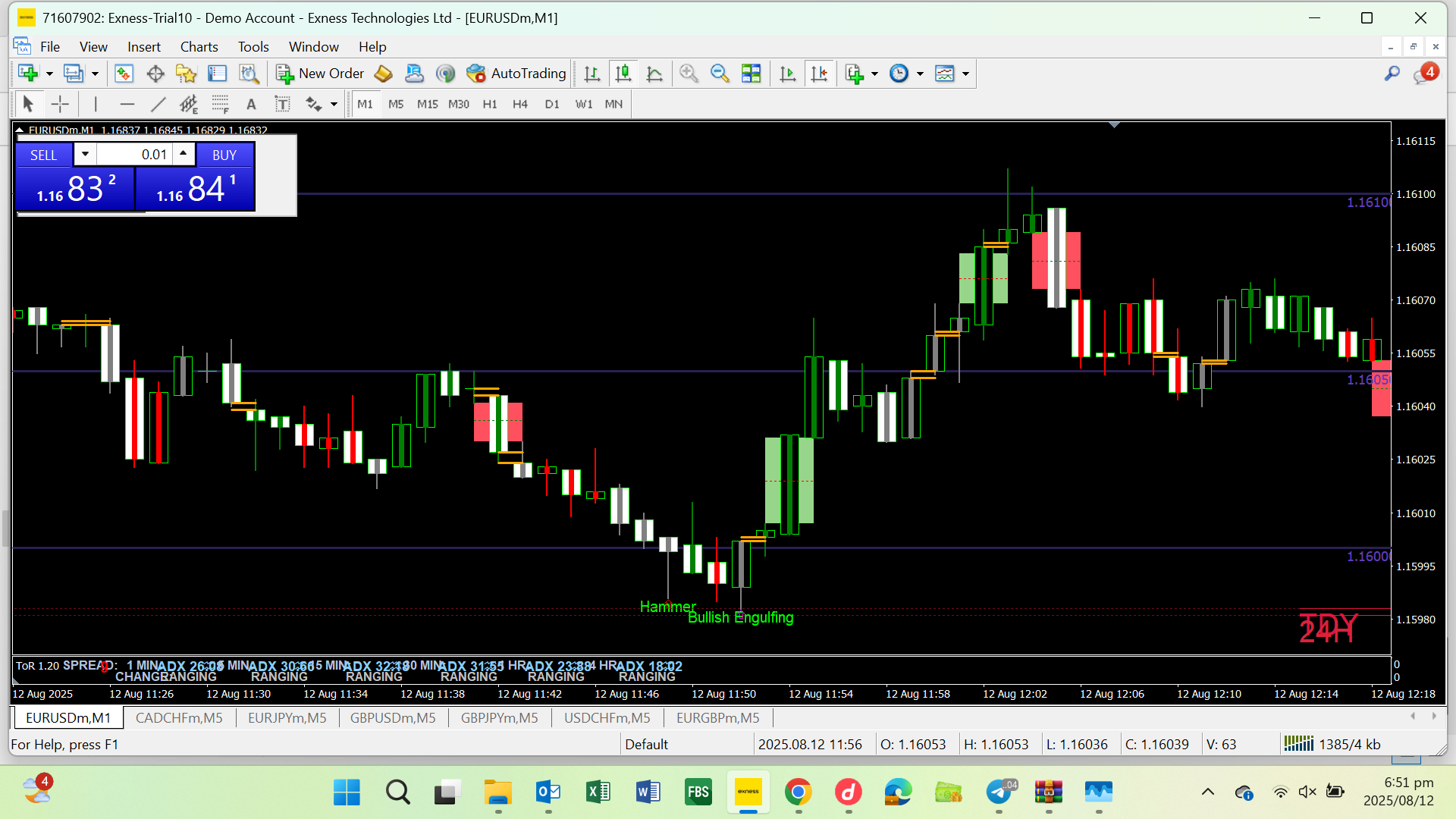Zoom out on the chart
This screenshot has width=1456, height=819.
pos(720,74)
